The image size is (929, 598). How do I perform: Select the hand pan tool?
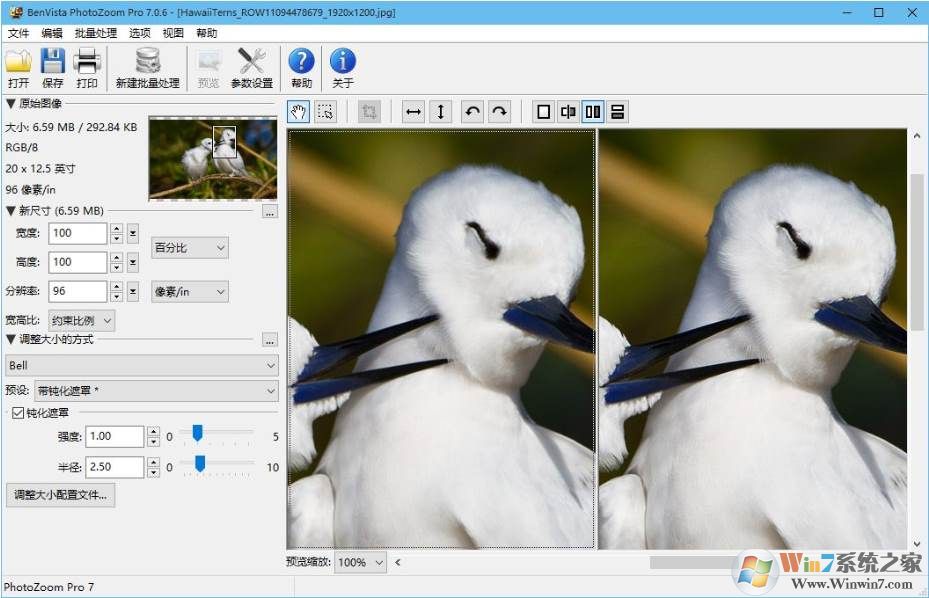296,112
